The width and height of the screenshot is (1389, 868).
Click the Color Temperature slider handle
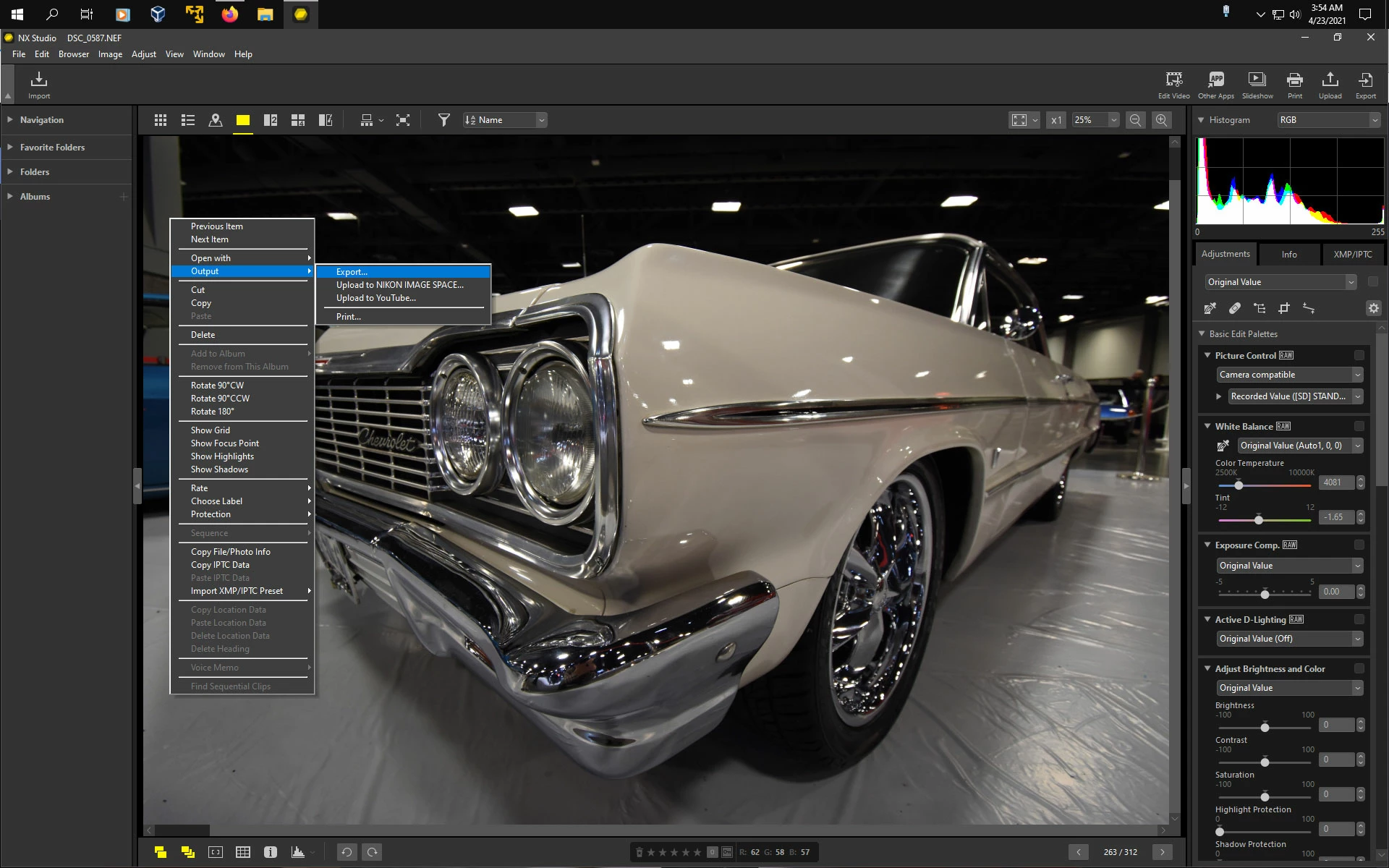[1239, 485]
